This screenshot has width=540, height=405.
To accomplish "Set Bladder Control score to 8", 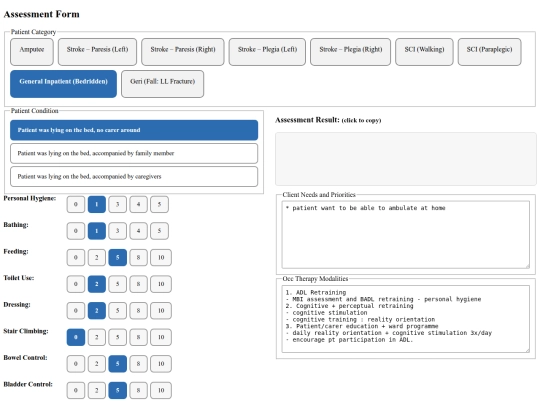I will 138,390.
